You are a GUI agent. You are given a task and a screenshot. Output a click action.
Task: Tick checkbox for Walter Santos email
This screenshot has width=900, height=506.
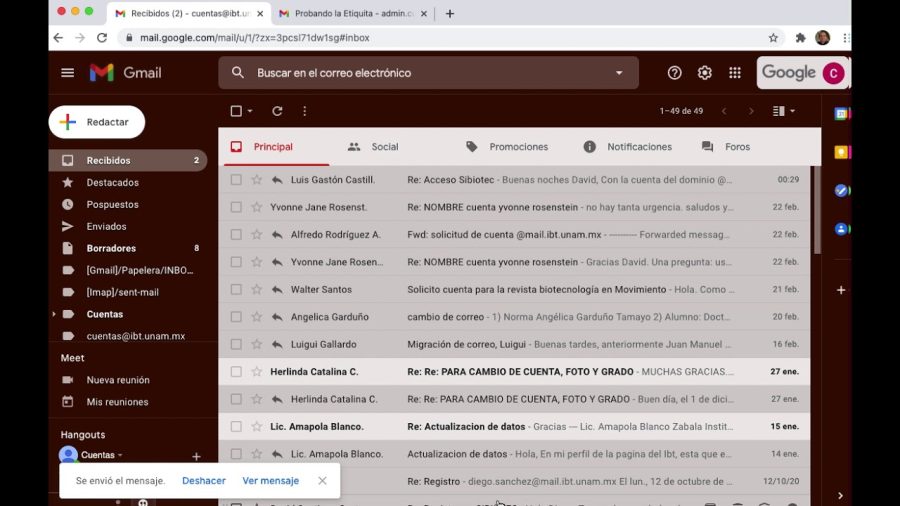(236, 290)
